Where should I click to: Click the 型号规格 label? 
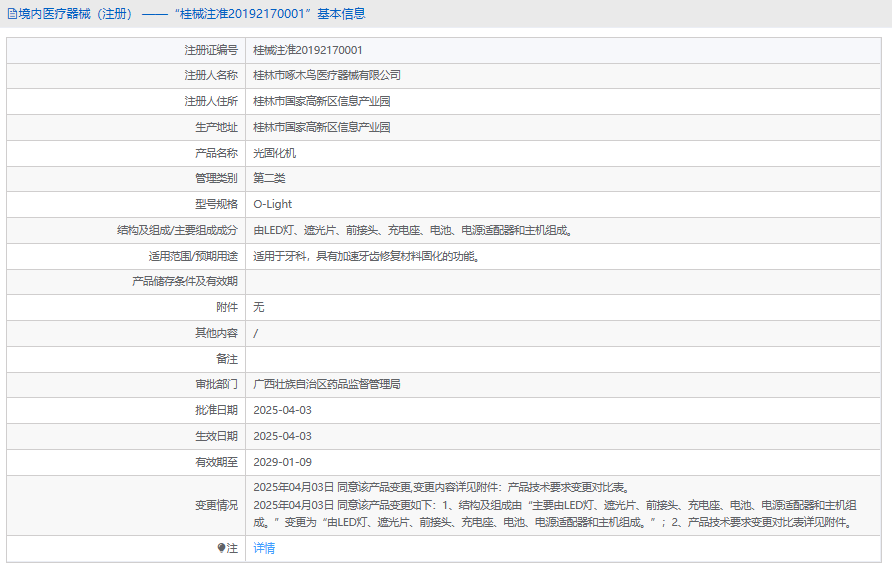[216, 204]
